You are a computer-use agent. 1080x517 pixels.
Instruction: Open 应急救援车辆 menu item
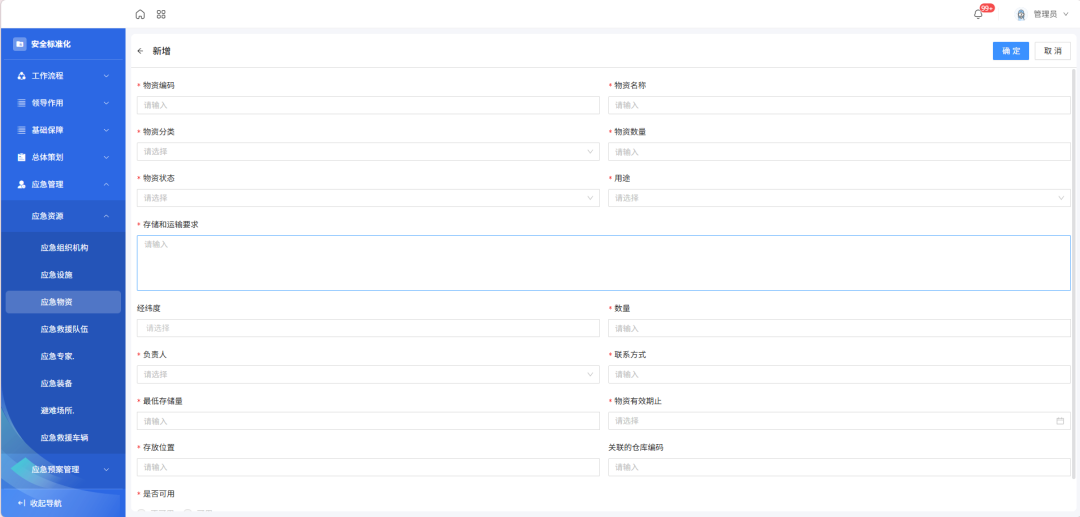(x=63, y=438)
